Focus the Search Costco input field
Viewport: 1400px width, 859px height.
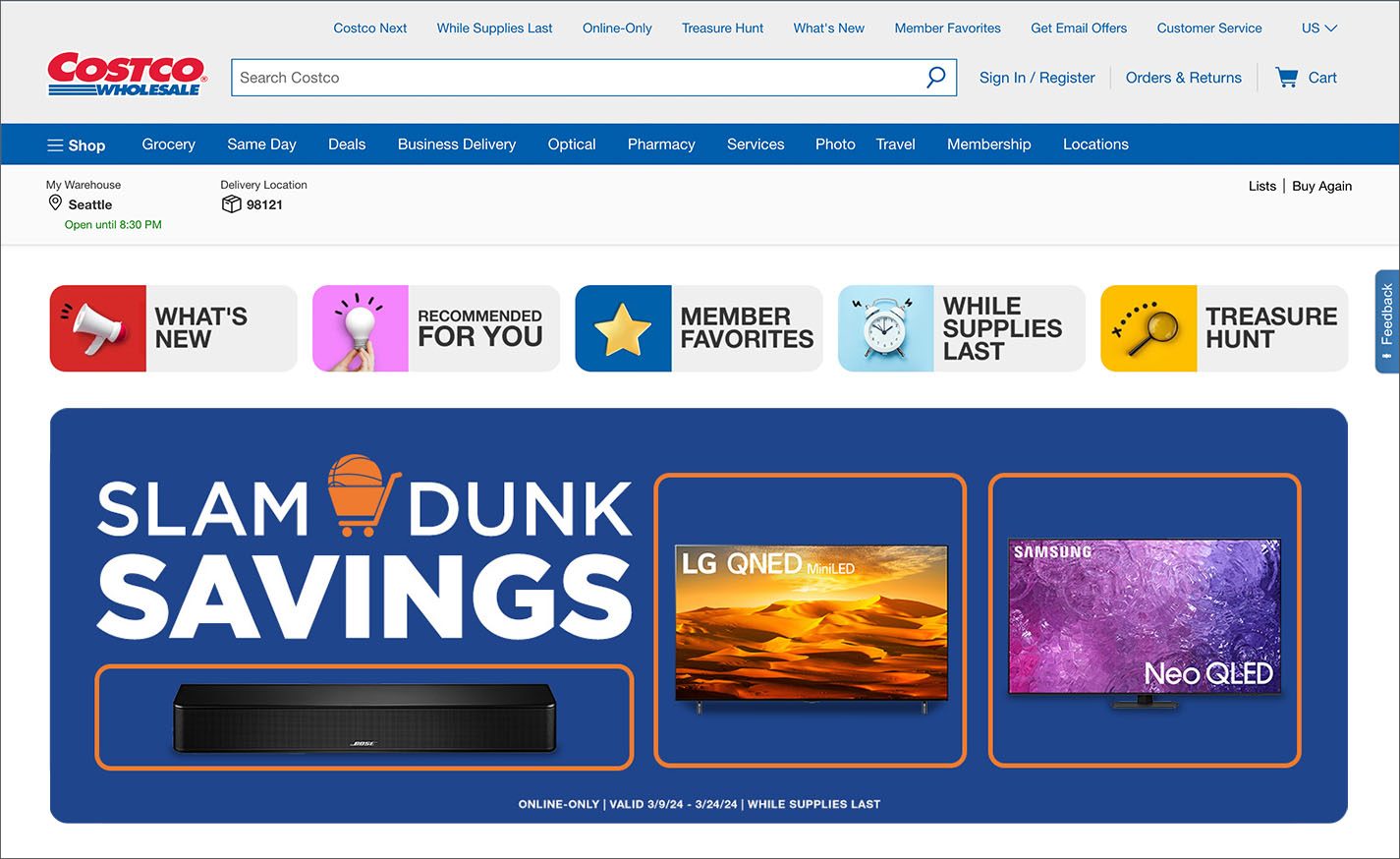click(575, 78)
